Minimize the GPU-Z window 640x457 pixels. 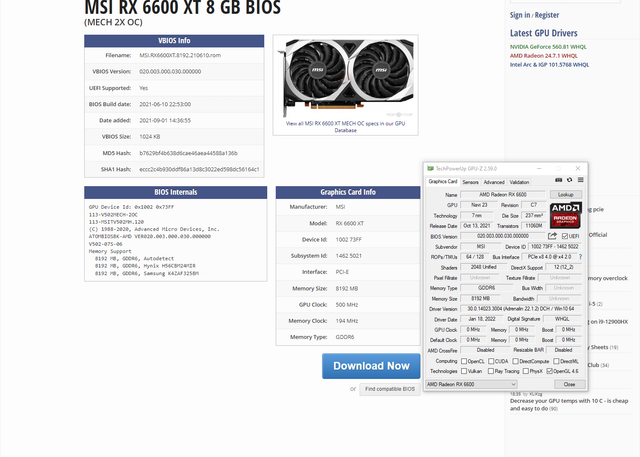(x=539, y=169)
